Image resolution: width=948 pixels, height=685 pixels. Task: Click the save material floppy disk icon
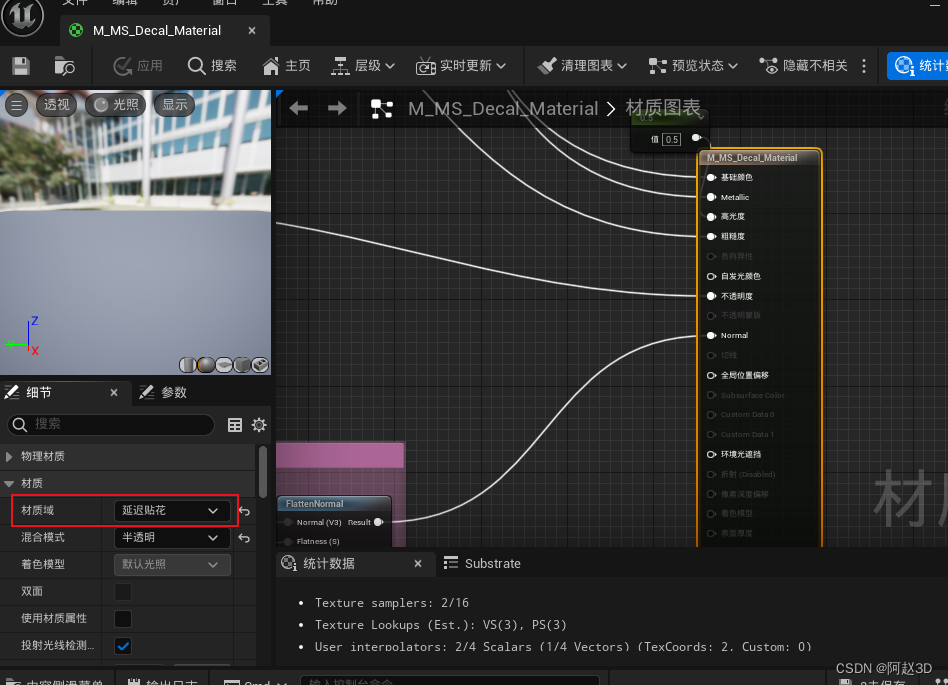(x=21, y=66)
